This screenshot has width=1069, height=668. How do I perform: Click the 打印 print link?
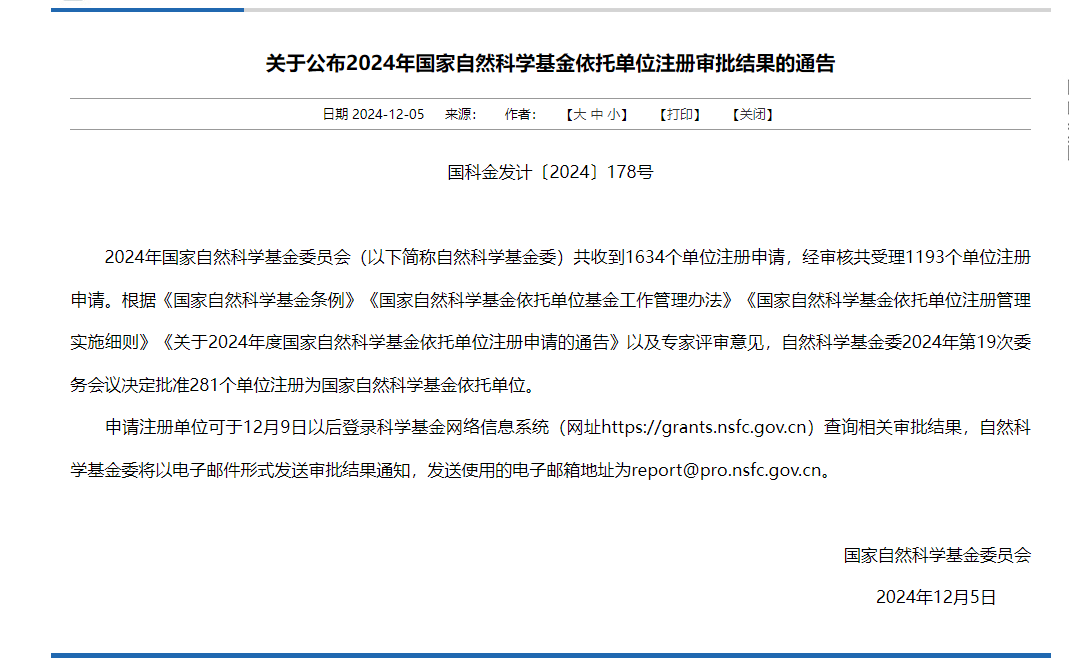[679, 115]
